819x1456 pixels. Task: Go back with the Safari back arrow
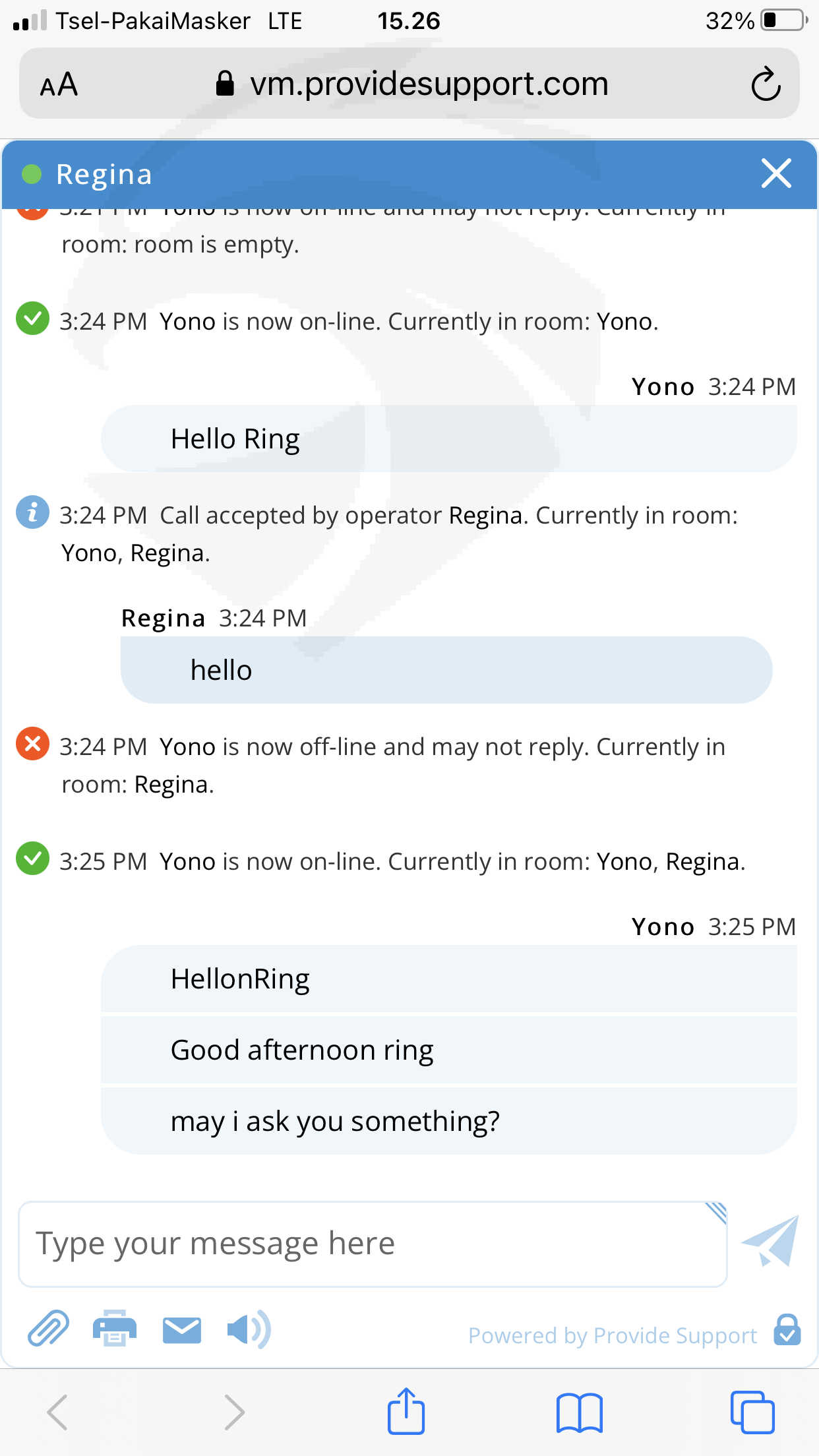[x=57, y=1412]
